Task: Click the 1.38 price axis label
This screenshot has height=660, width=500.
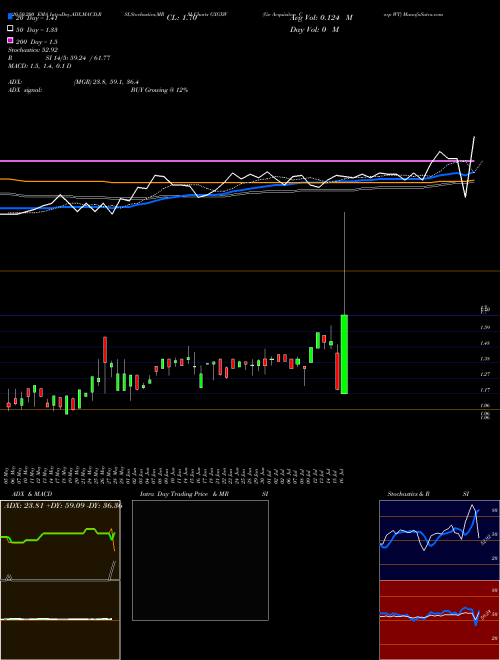Action: point(485,359)
